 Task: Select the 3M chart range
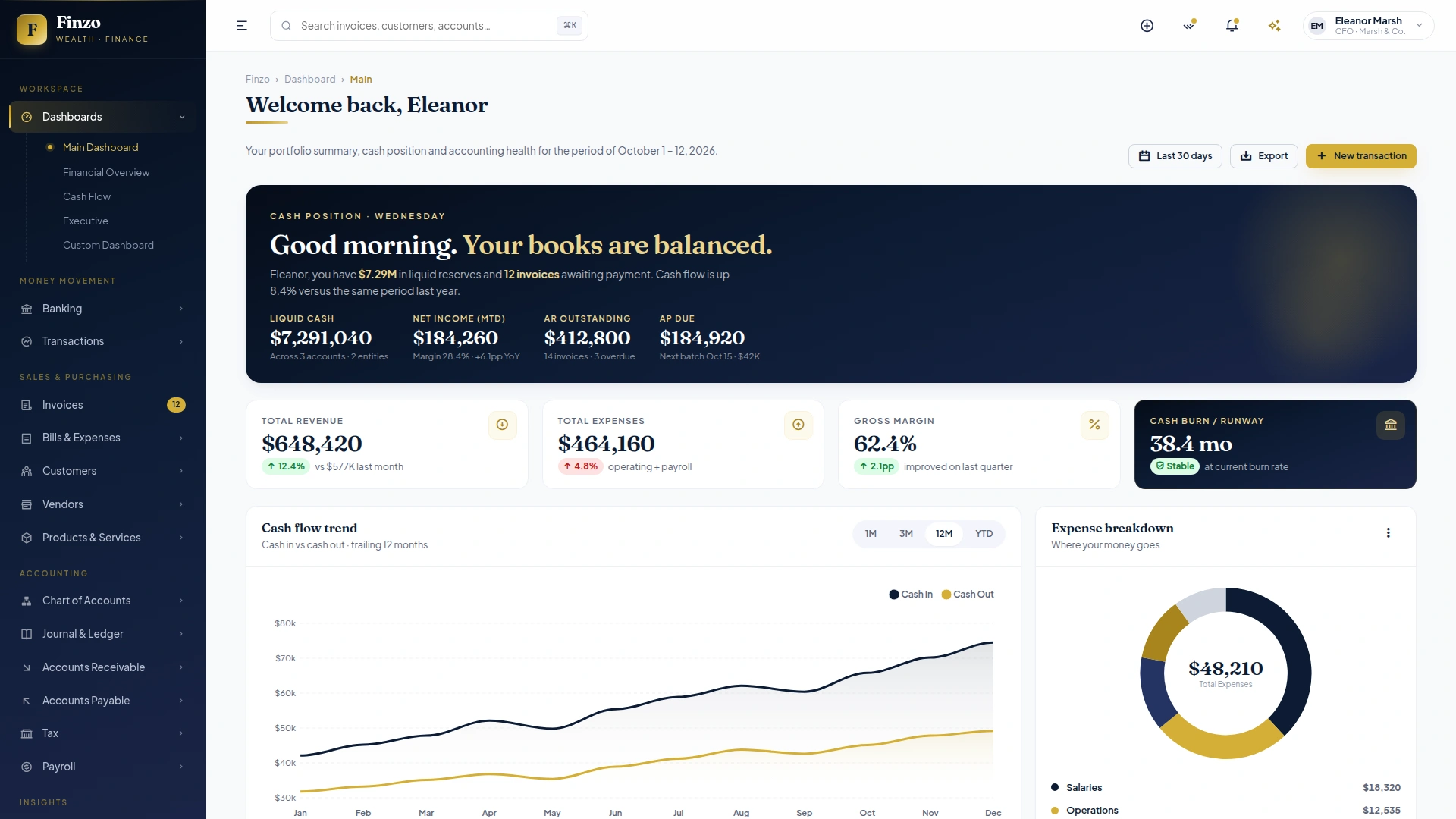[906, 534]
